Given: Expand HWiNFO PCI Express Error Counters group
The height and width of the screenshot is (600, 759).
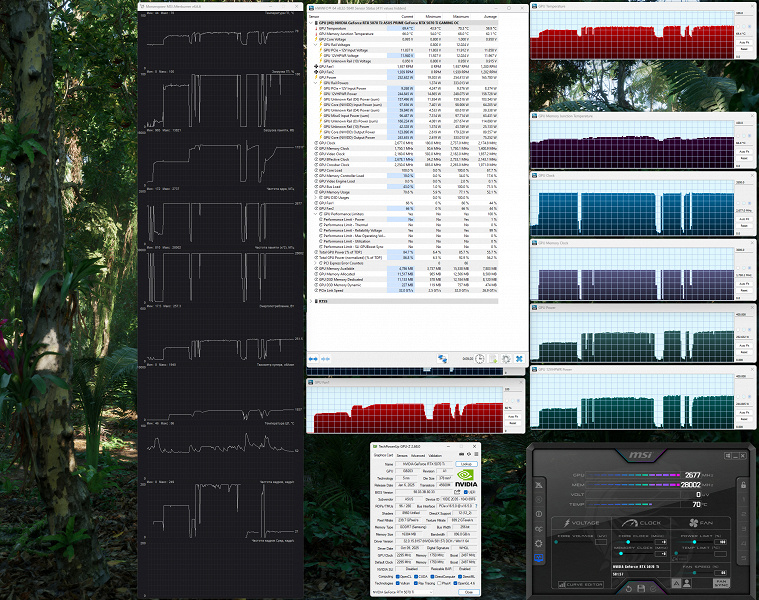Looking at the screenshot, I should [316, 263].
